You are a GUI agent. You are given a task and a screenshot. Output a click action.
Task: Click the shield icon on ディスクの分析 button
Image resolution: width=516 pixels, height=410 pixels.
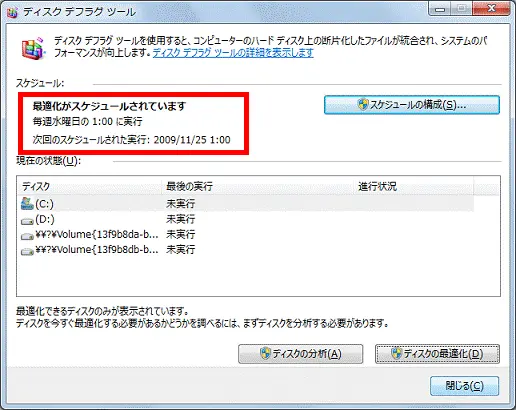(265, 354)
